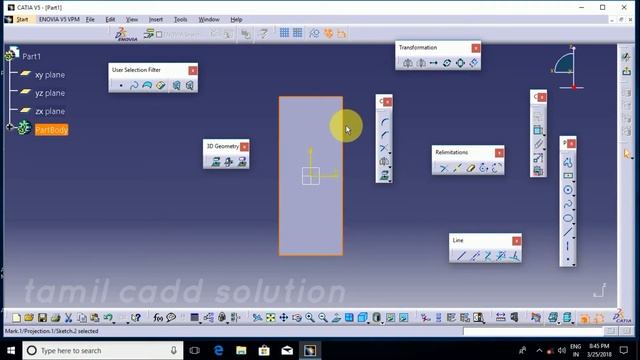Viewport: 640px width, 360px height.
Task: Click the Windows taskbar search box
Action: coord(103,350)
